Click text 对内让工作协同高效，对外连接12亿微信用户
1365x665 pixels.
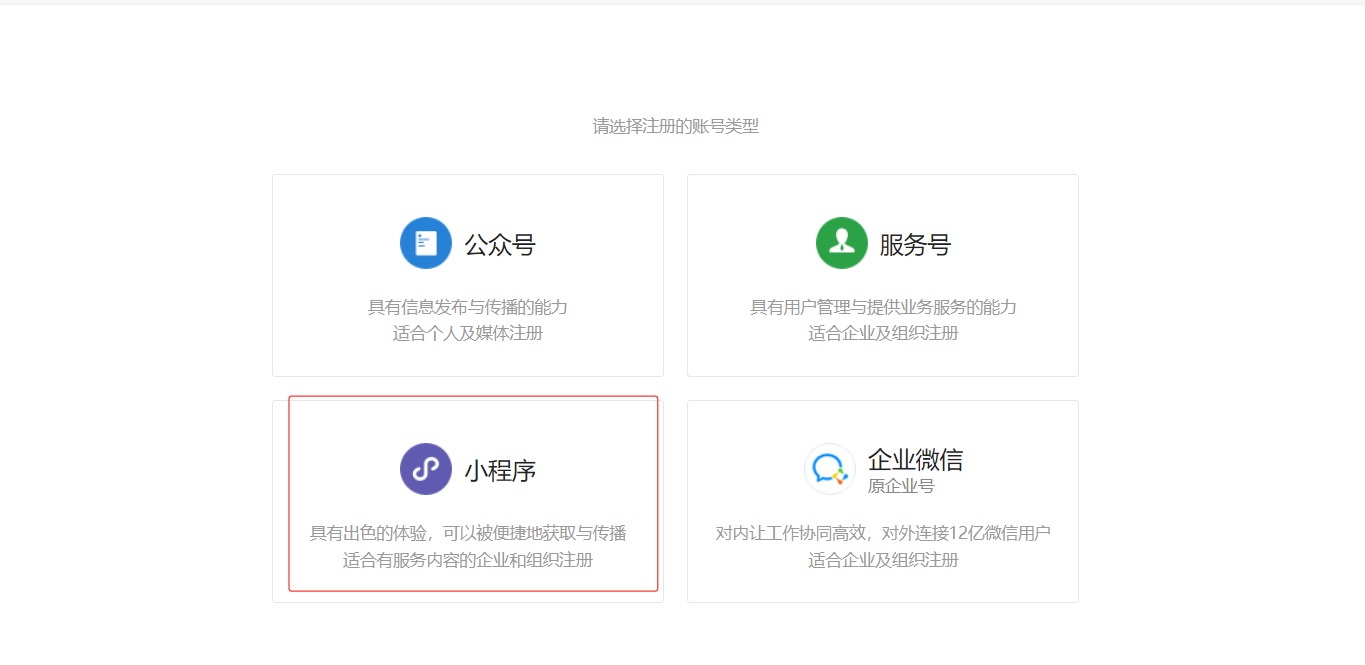883,533
